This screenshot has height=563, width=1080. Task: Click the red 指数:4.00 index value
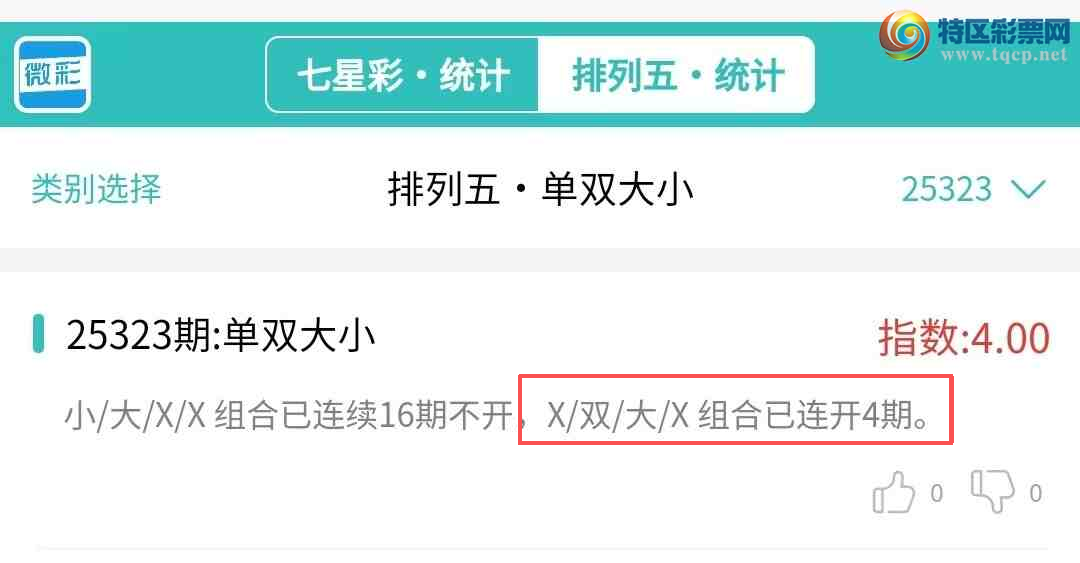click(964, 338)
